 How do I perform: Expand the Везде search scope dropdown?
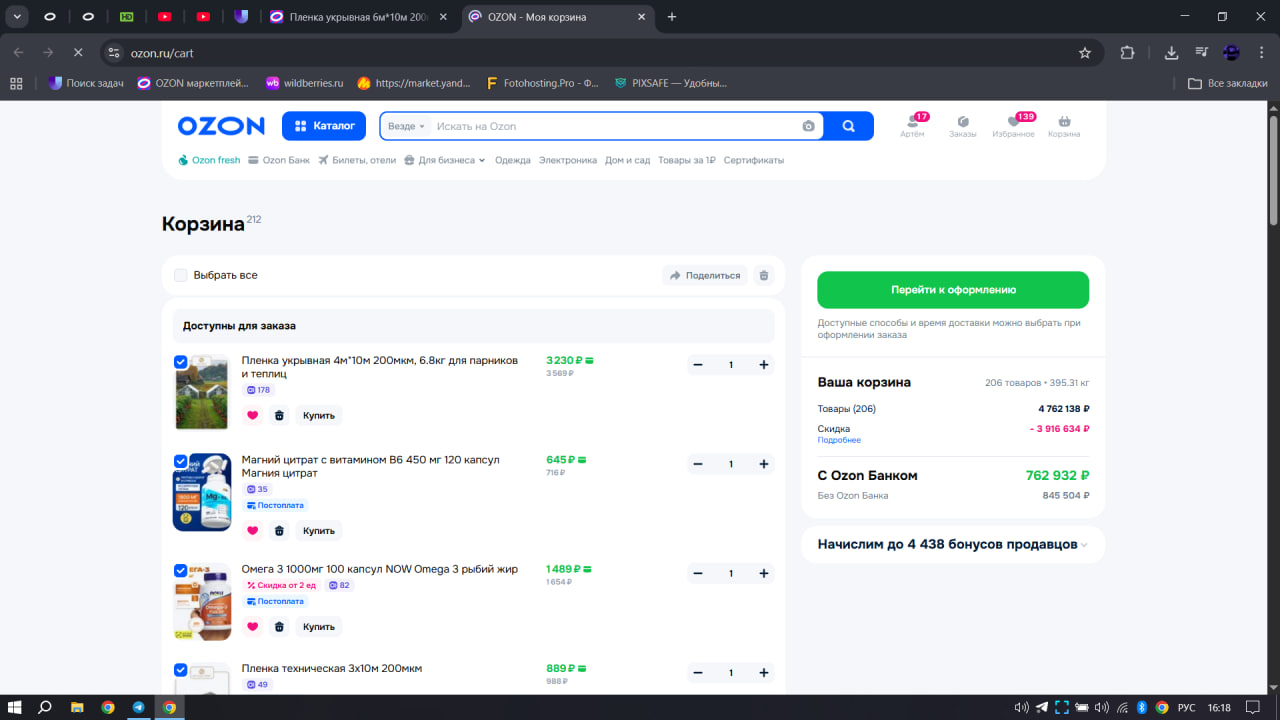(x=406, y=126)
